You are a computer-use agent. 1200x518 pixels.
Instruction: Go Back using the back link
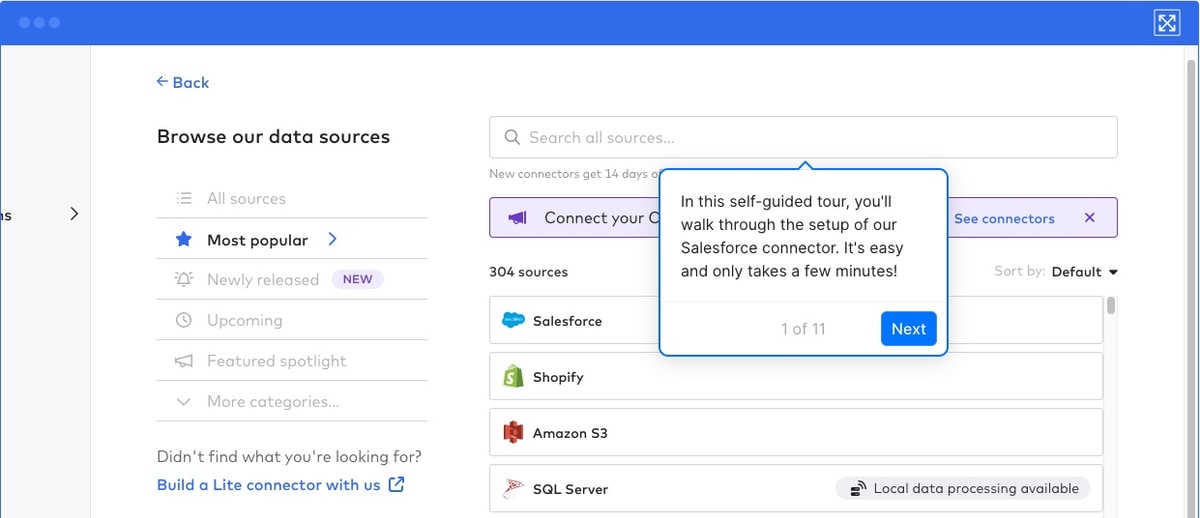(183, 82)
